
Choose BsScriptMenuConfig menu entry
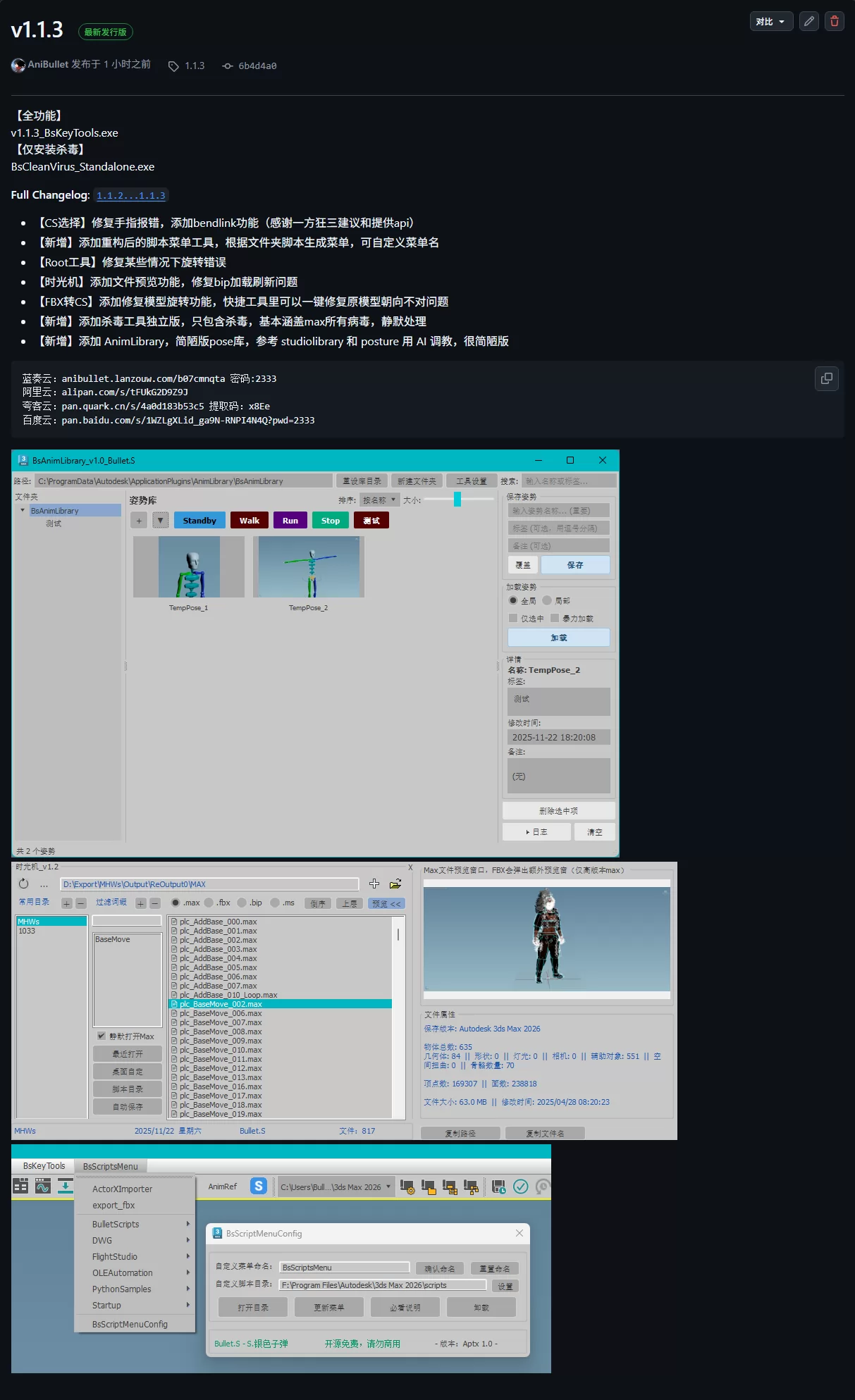(x=134, y=1324)
